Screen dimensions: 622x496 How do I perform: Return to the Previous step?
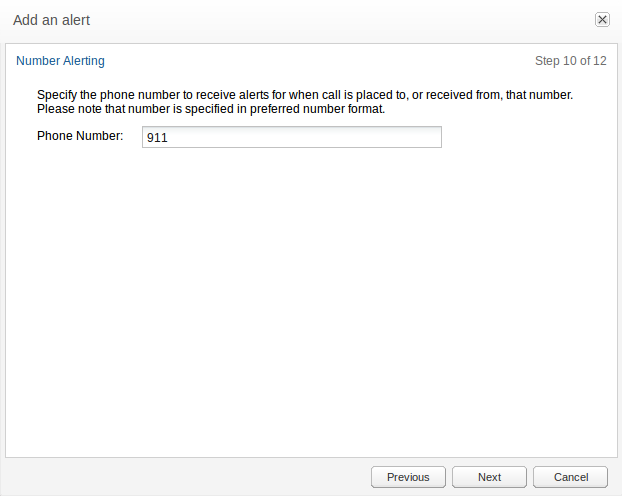408,477
